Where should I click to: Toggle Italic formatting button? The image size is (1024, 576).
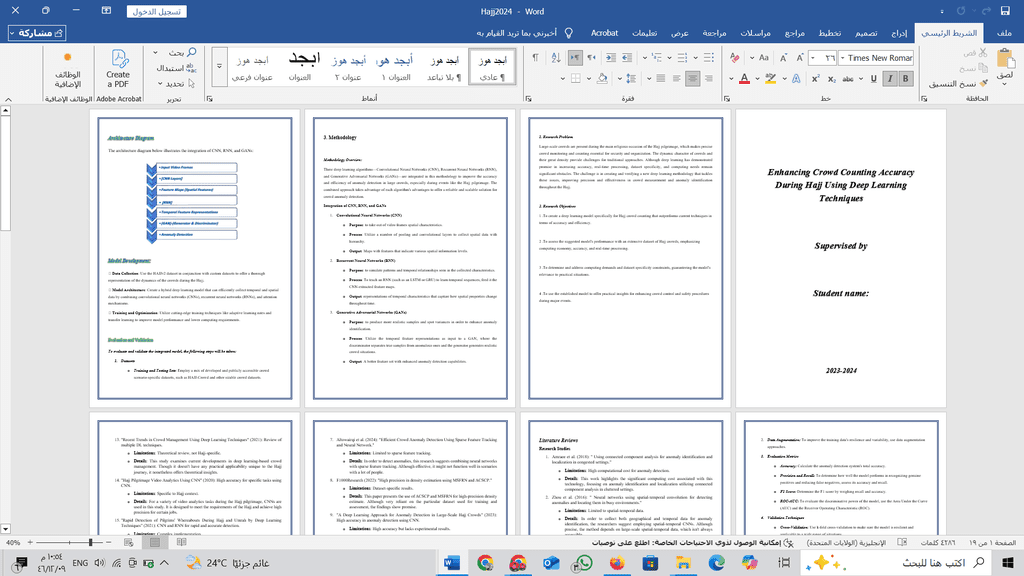[890, 78]
